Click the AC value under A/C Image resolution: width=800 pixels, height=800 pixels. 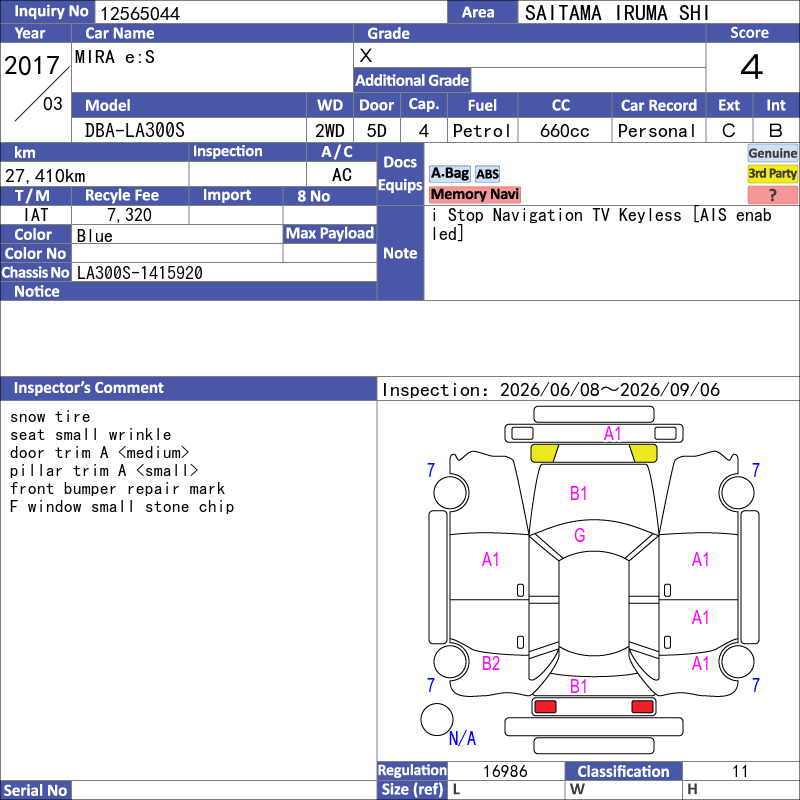point(342,175)
